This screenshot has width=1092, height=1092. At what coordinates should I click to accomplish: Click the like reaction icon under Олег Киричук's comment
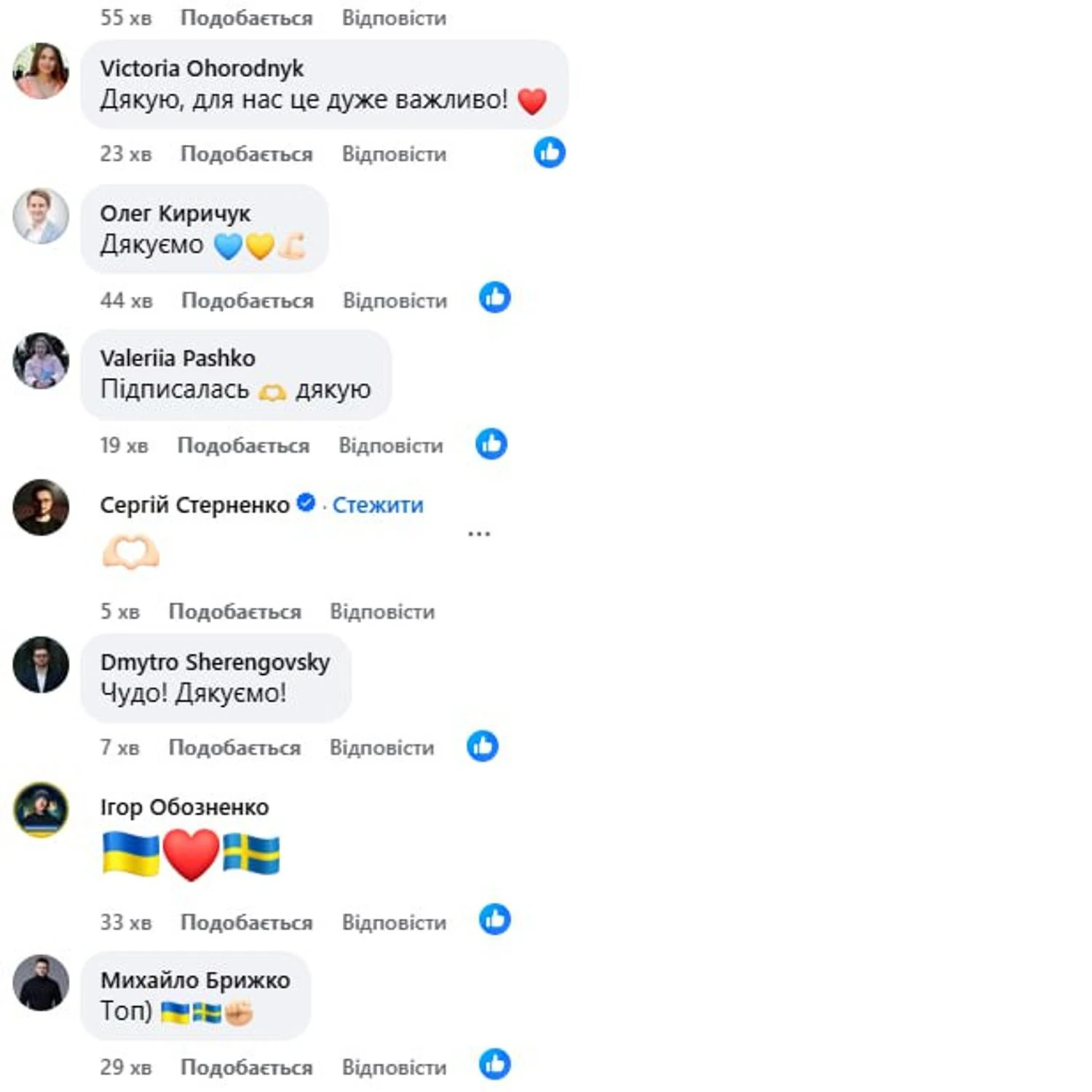click(495, 298)
